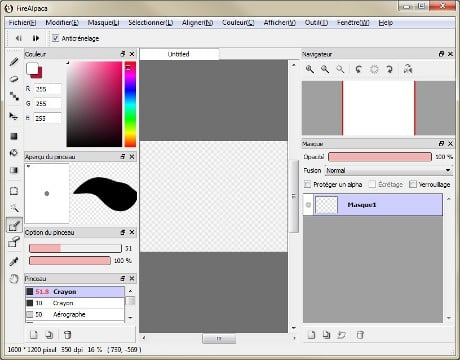The width and height of the screenshot is (460, 360).
Task: Float the Navigateur panel
Action: click(x=441, y=54)
